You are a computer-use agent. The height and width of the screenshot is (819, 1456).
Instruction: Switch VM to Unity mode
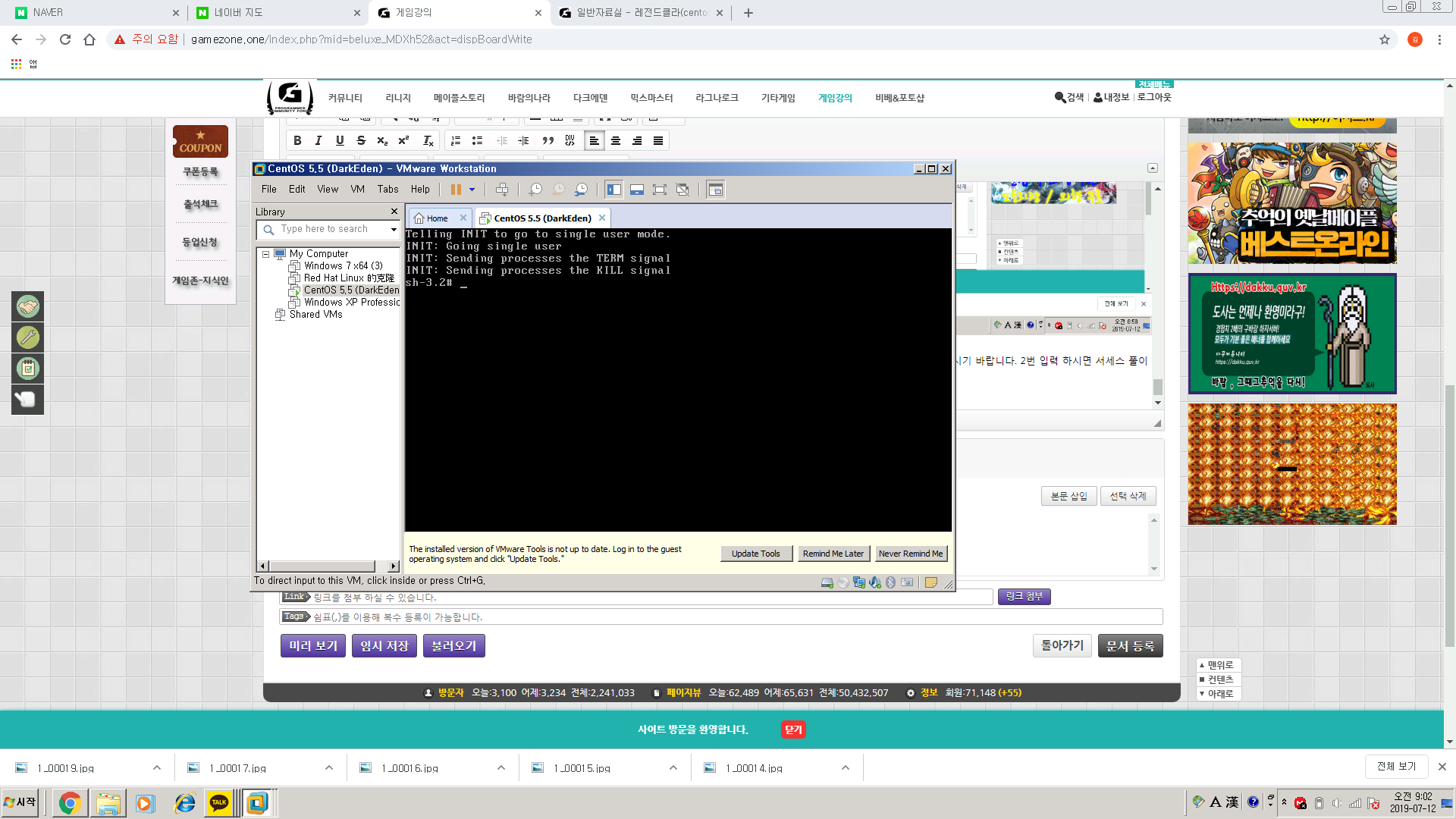(x=682, y=190)
